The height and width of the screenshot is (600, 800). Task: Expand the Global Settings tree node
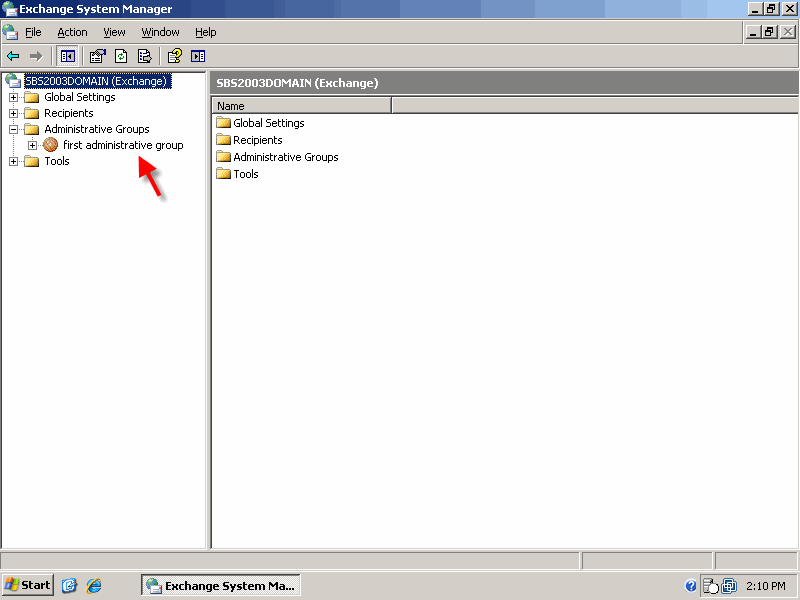[14, 97]
